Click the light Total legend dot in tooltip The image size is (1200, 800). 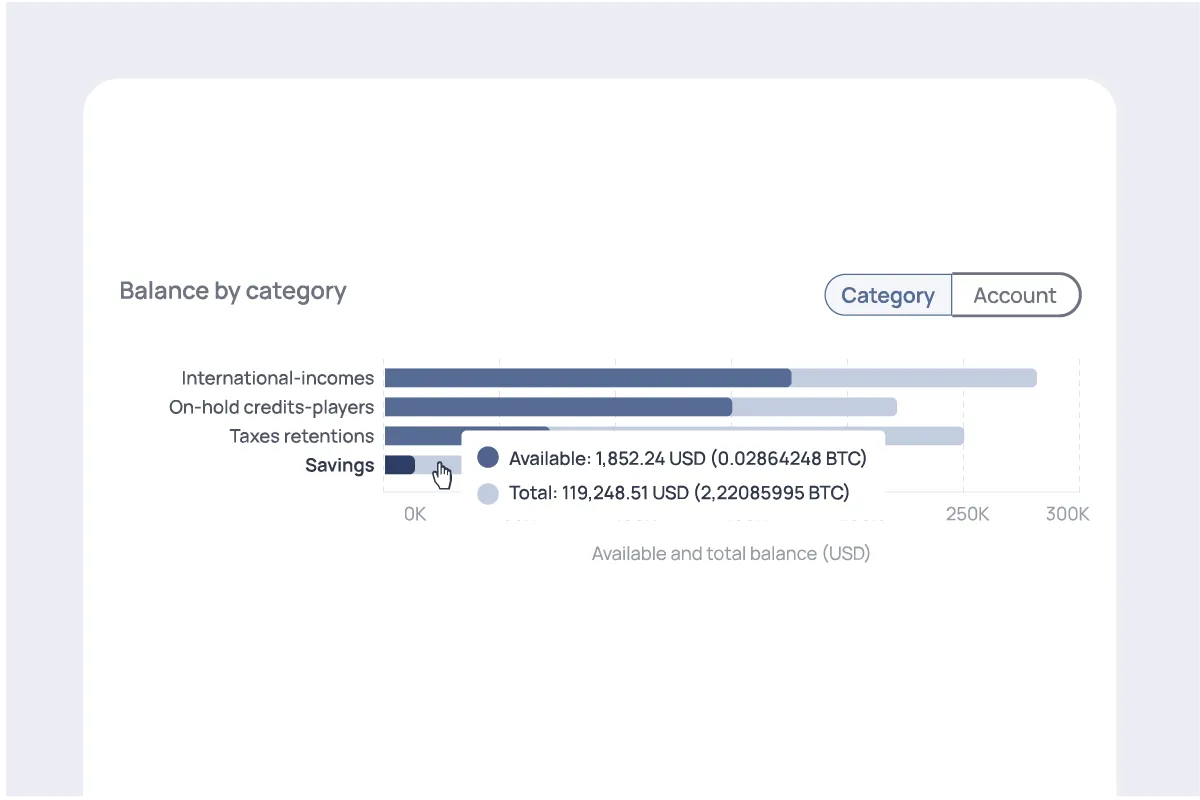[488, 493]
